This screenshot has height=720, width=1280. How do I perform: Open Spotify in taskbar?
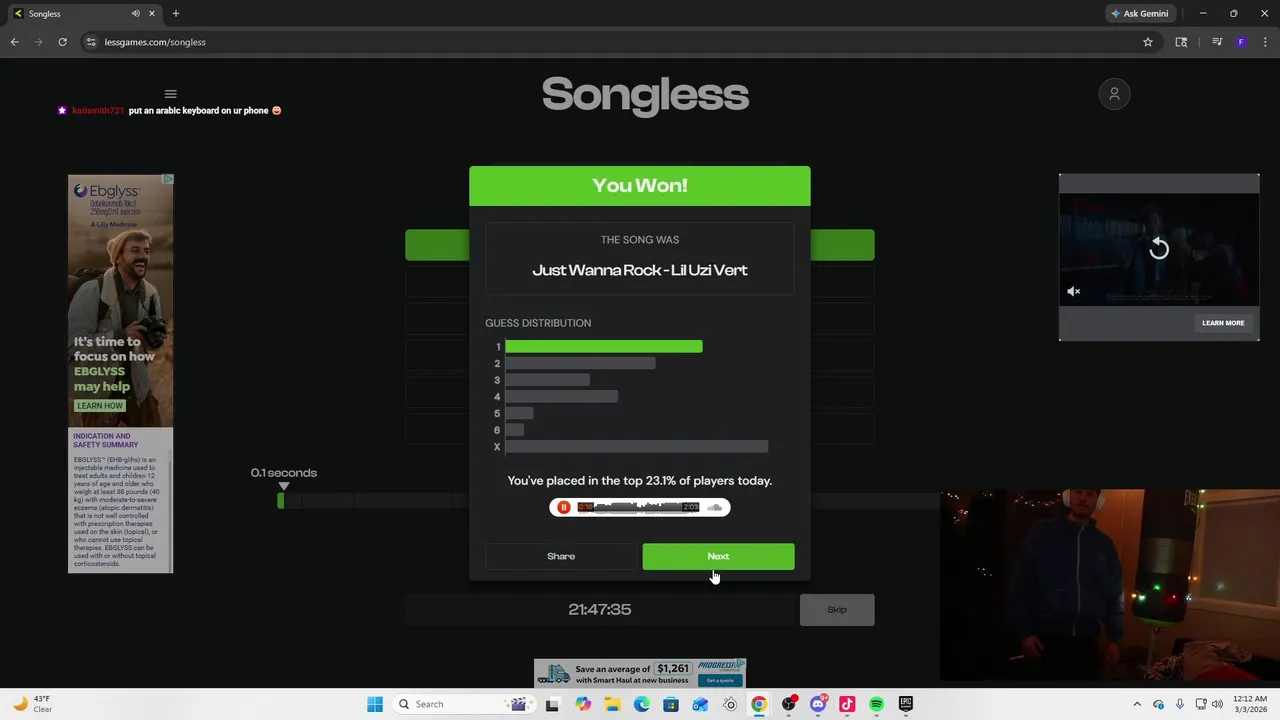pyautogui.click(x=877, y=704)
